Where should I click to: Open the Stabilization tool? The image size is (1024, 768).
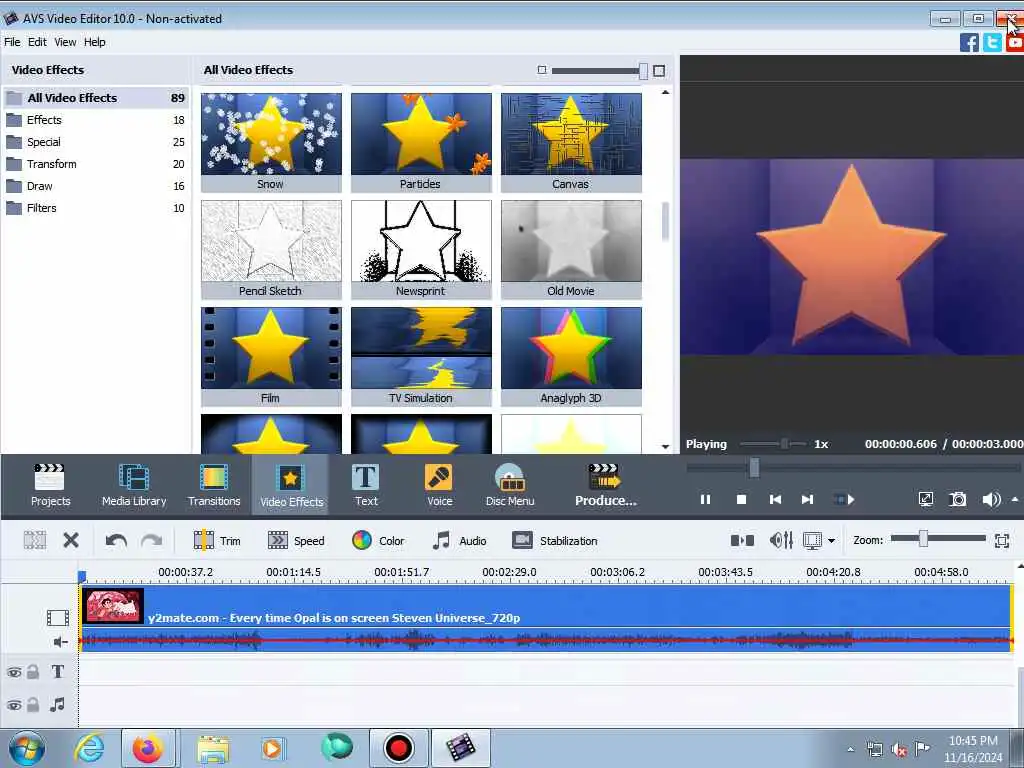tap(554, 541)
